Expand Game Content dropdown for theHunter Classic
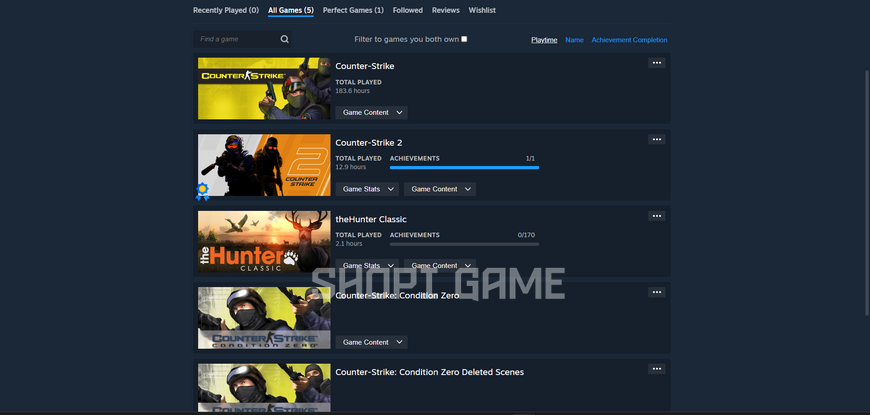 [x=440, y=266]
